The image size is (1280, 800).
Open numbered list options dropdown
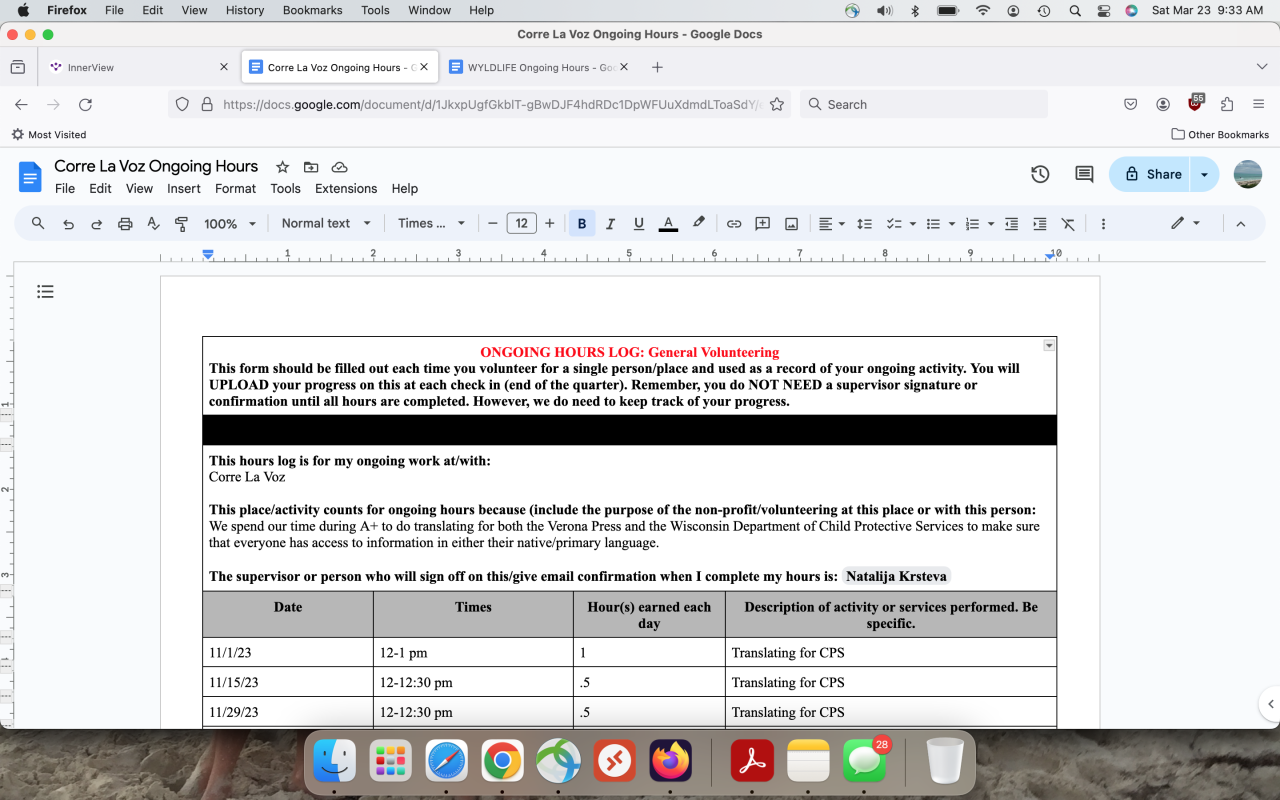click(990, 223)
